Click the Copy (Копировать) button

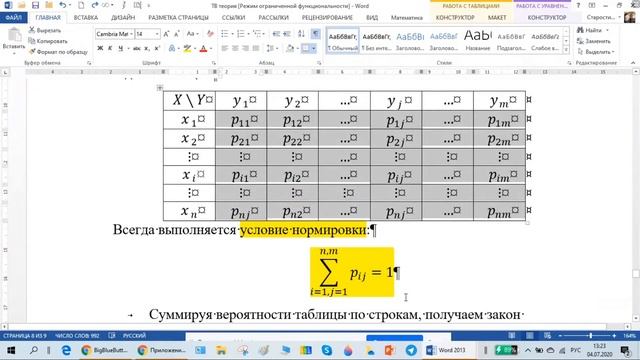pyautogui.click(x=48, y=41)
